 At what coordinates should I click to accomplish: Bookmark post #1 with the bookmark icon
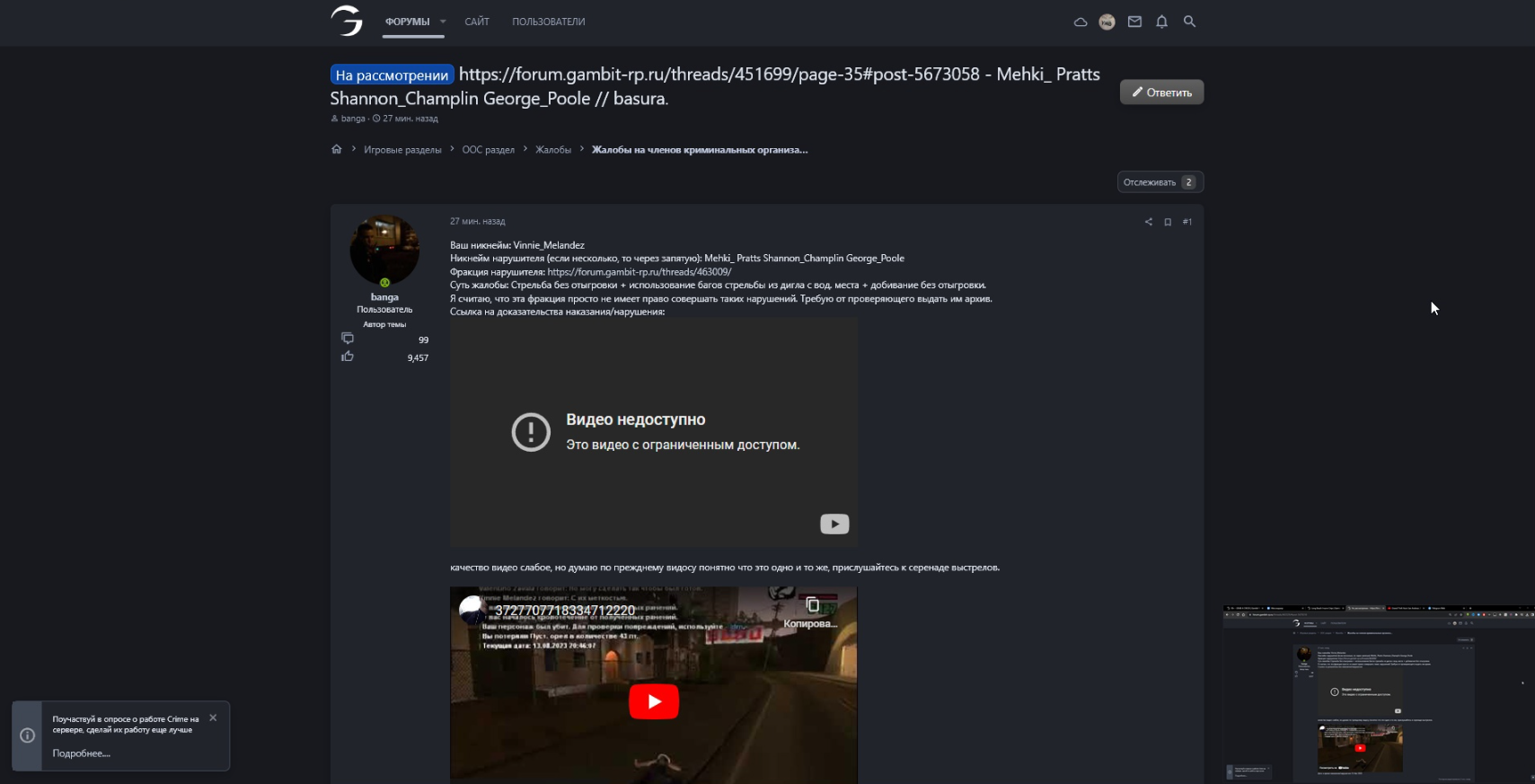[x=1168, y=222]
